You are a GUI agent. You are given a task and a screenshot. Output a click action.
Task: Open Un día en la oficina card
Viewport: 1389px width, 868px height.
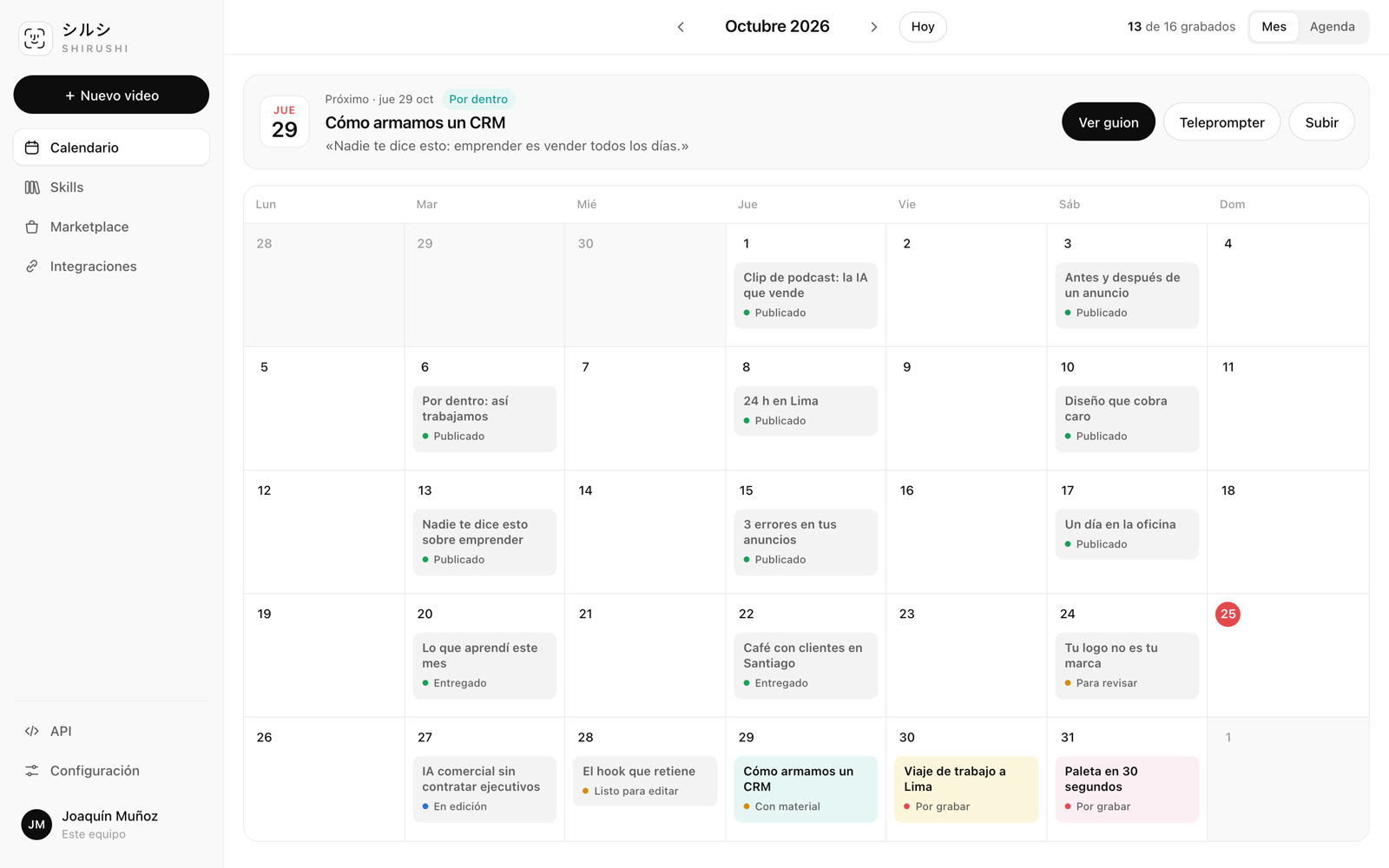1127,534
